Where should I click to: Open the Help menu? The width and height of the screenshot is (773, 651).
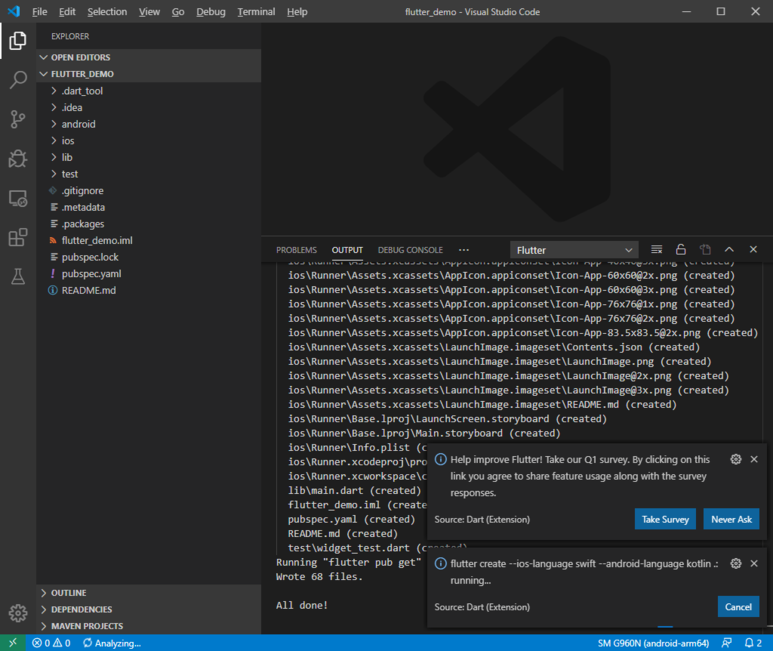pos(297,12)
